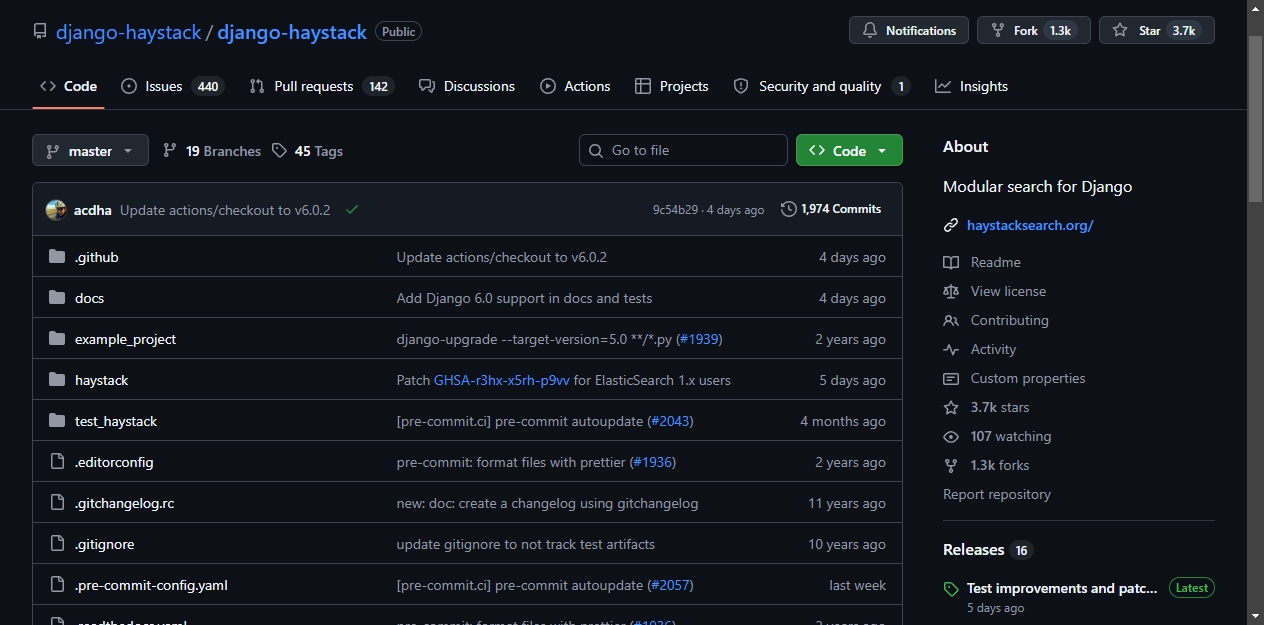
Task: Click the star icon beside 3.7k stars
Action: point(951,407)
